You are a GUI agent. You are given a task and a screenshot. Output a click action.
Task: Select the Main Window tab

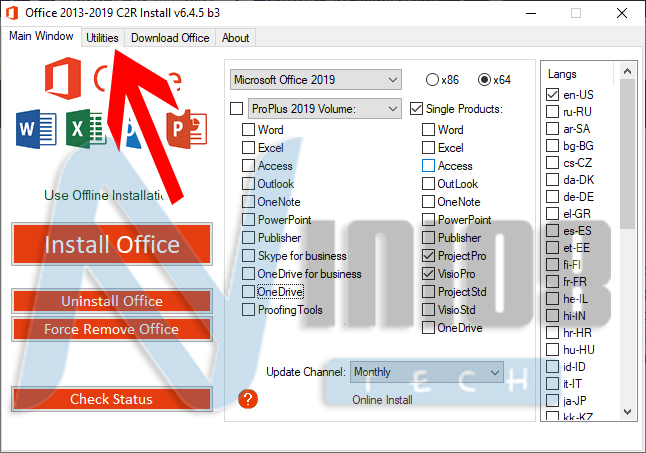41,36
